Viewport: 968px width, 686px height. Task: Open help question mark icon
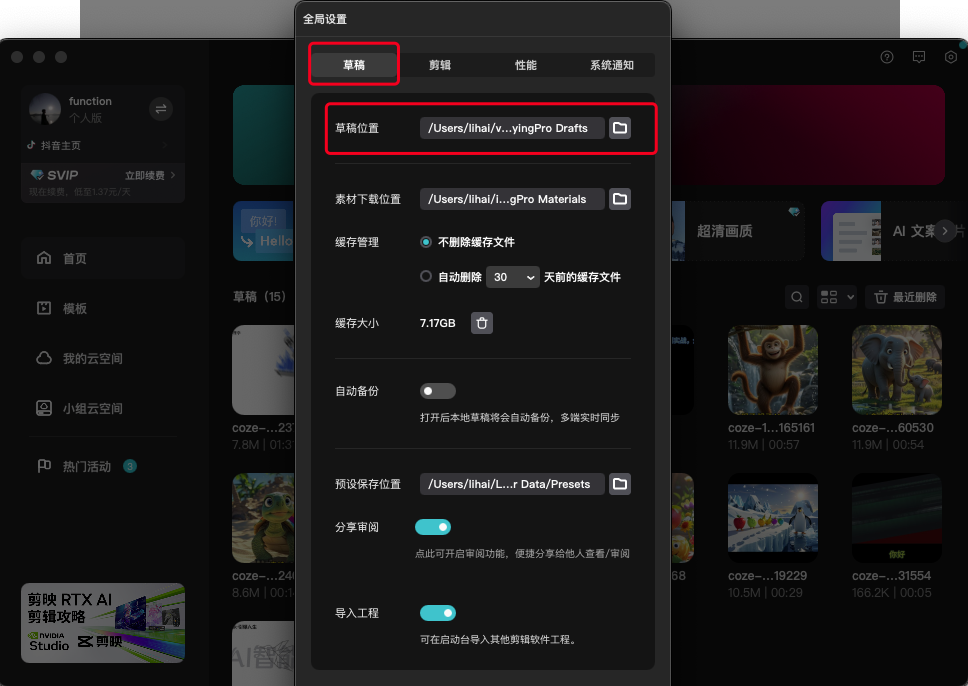point(887,57)
